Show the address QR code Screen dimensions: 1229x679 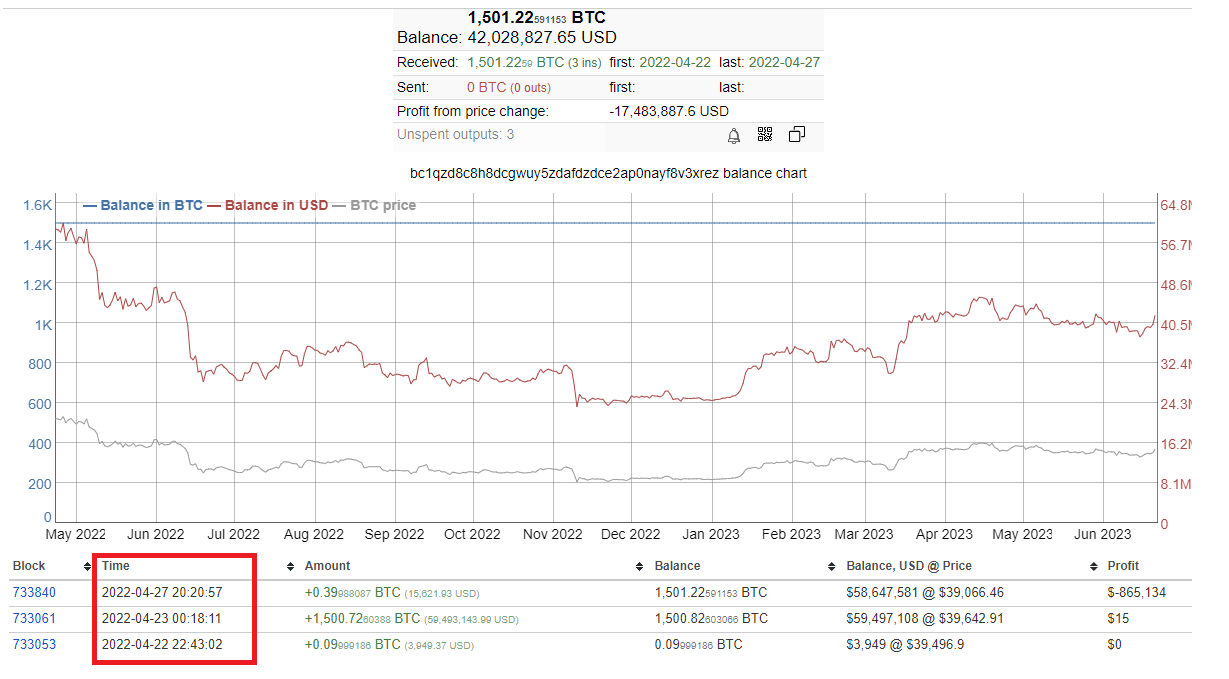(765, 135)
